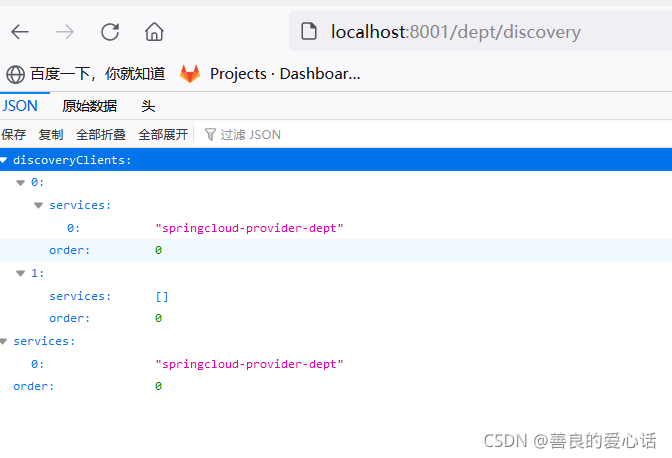672x458 pixels.
Task: Open the 百度一下，你就知道 bookmark
Action: [x=86, y=74]
